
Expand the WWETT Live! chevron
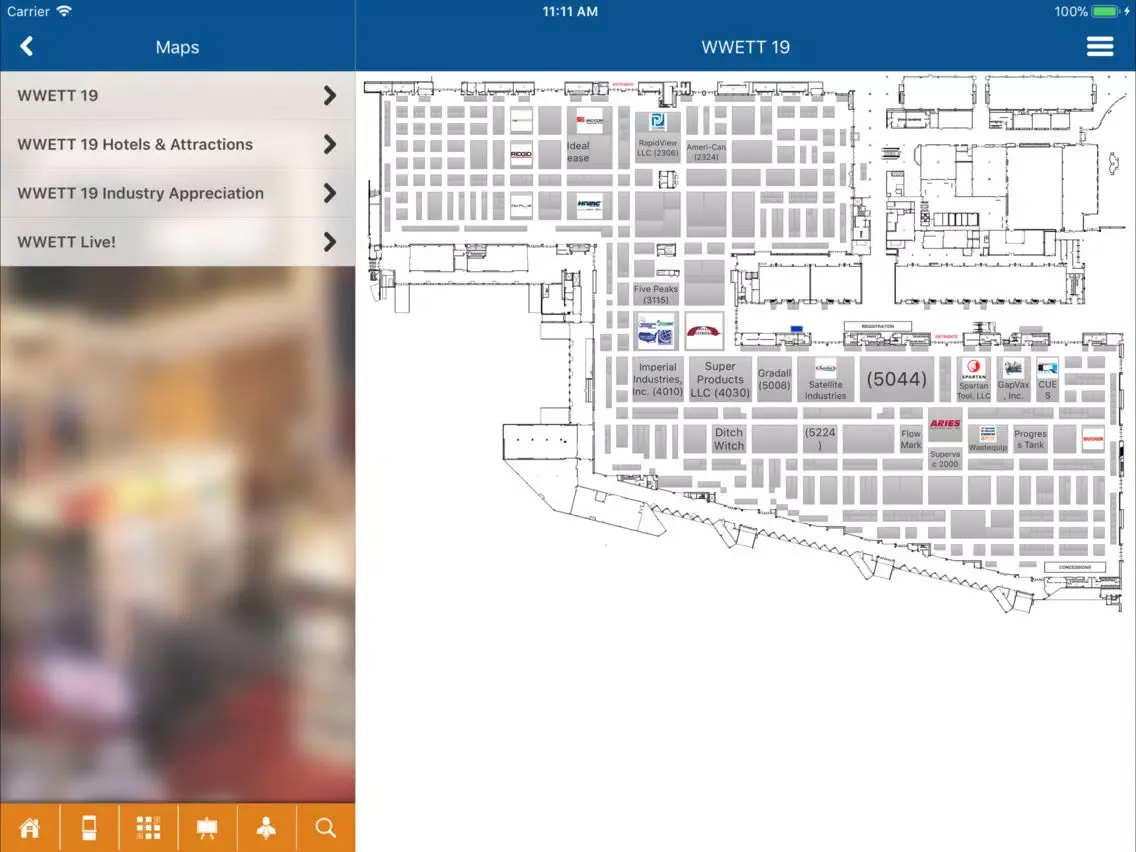coord(330,241)
